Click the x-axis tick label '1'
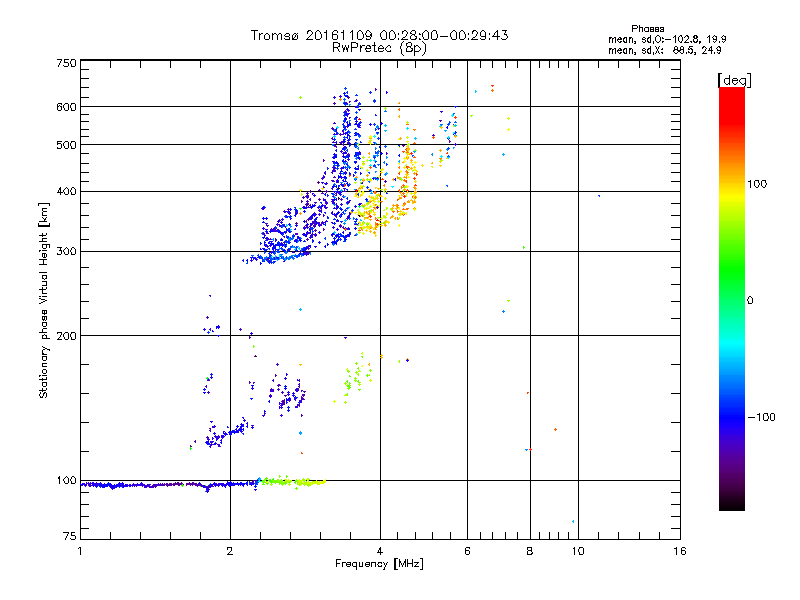 80,551
